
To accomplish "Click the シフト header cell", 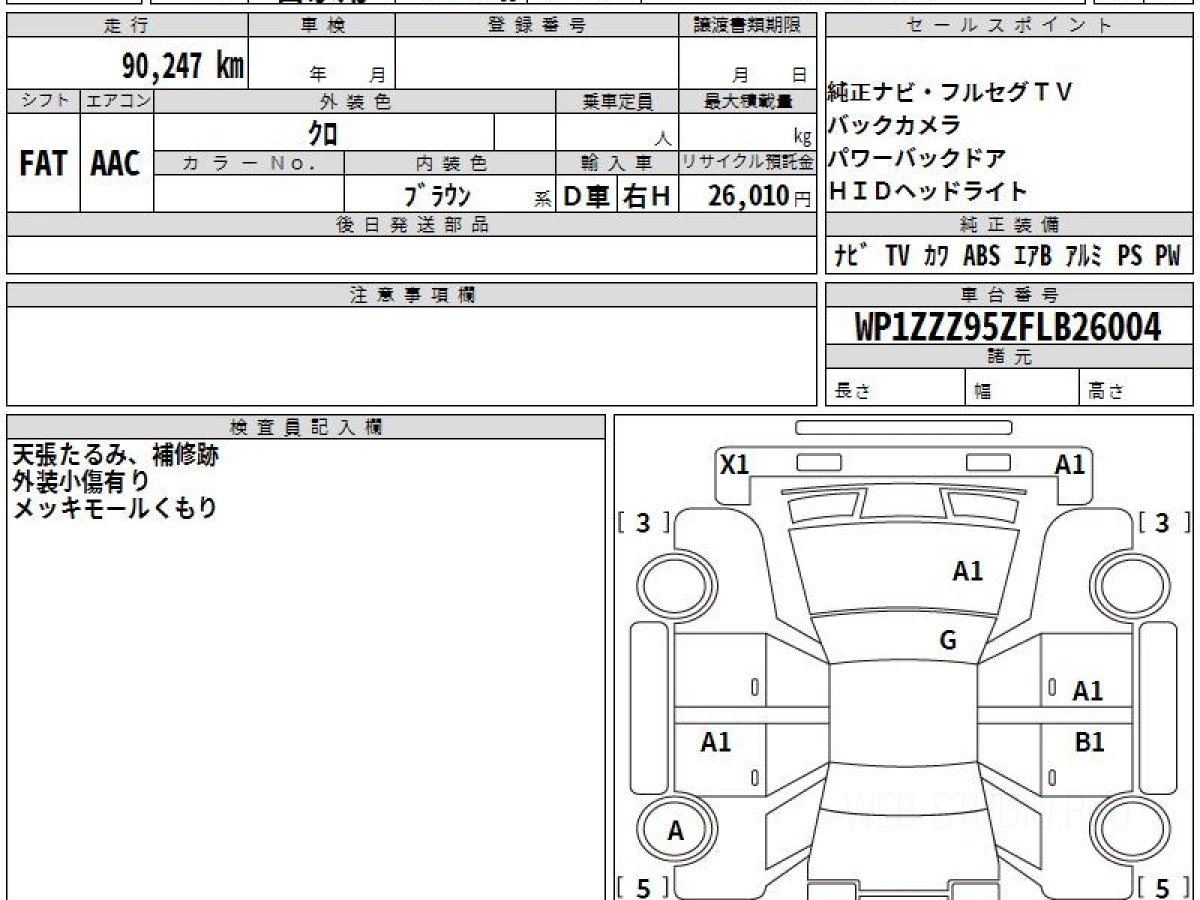I will [44, 101].
